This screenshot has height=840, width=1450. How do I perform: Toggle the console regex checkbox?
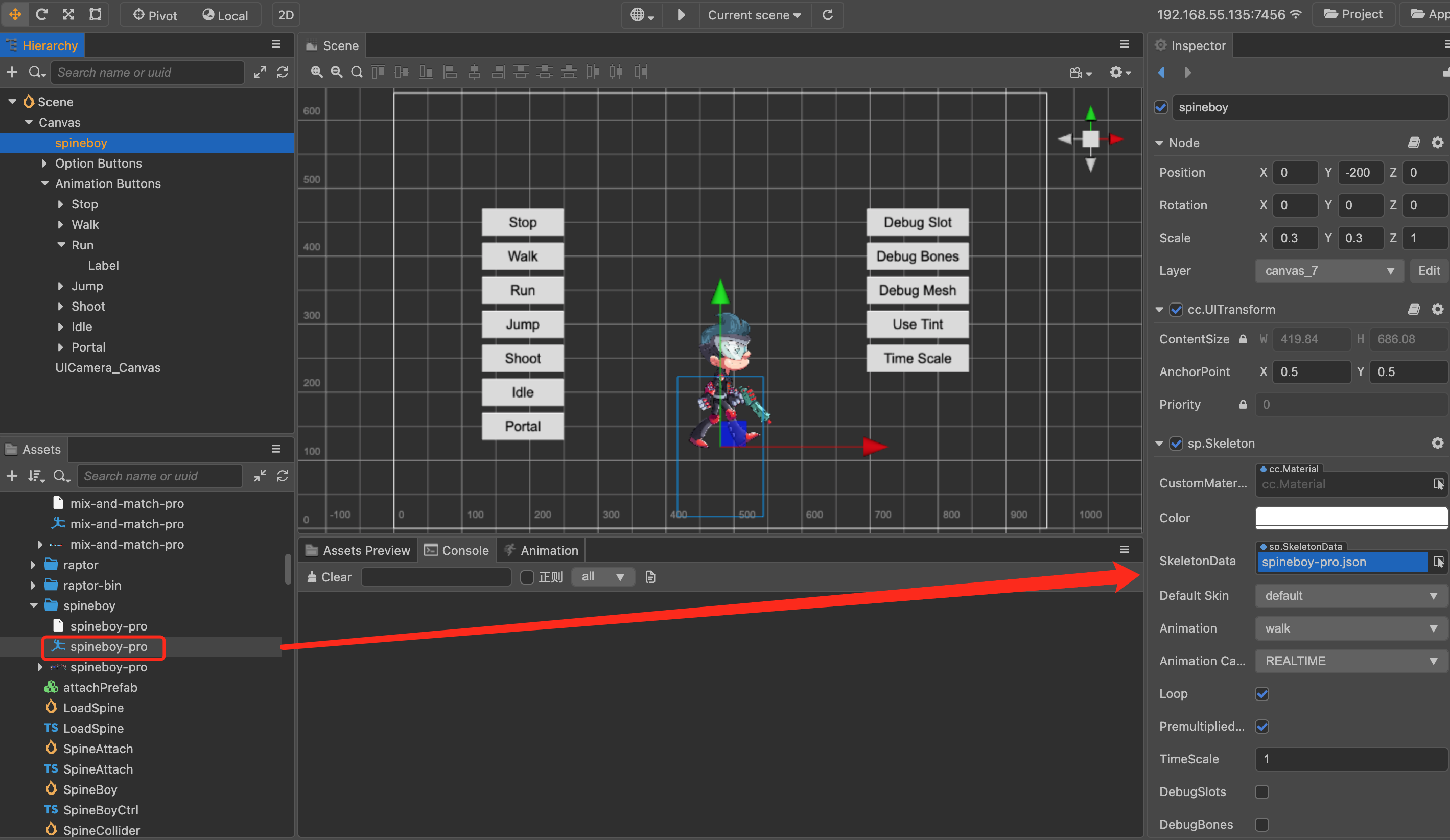pos(527,577)
